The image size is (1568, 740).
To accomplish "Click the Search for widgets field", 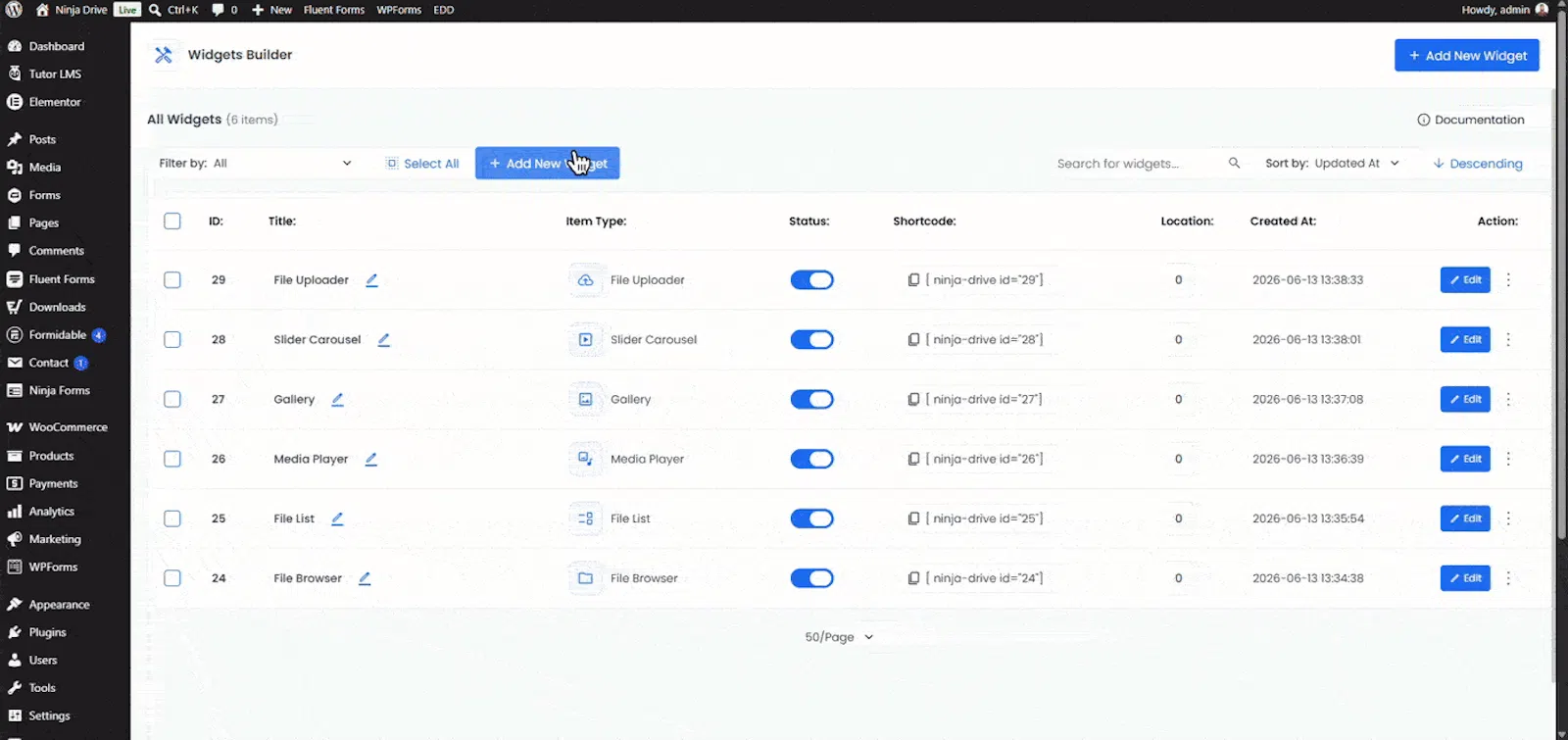I will (x=1137, y=164).
